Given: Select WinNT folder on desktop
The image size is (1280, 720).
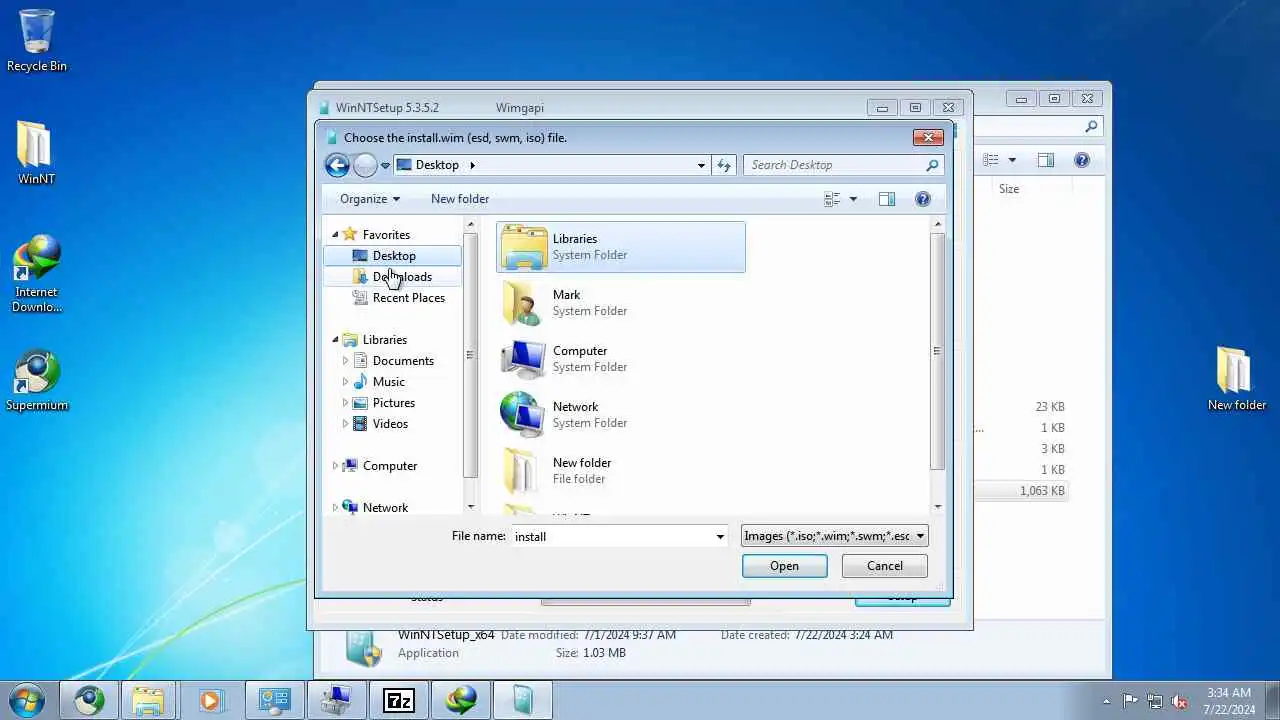Looking at the screenshot, I should click(36, 153).
